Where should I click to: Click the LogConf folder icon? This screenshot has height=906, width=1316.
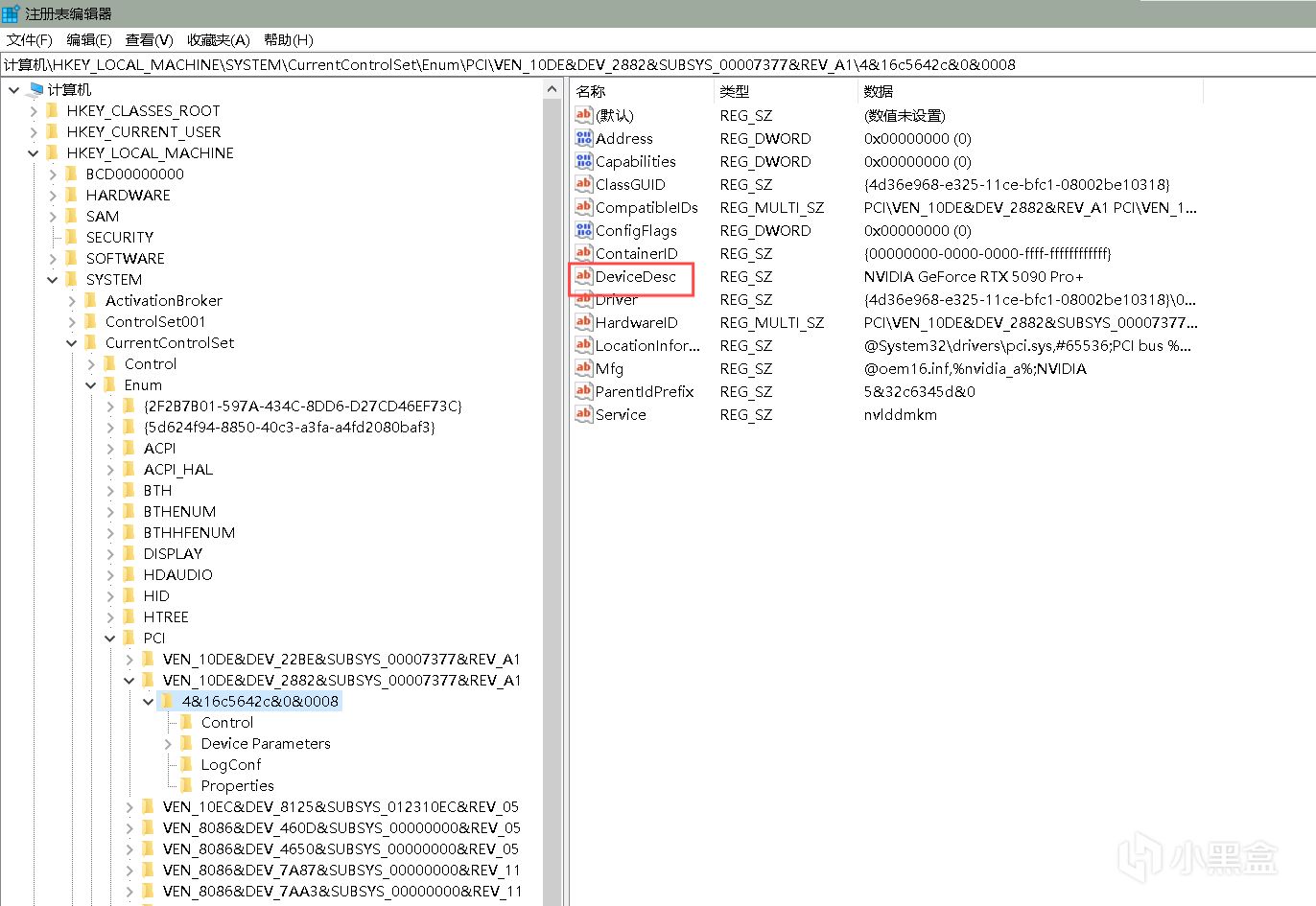[x=187, y=764]
